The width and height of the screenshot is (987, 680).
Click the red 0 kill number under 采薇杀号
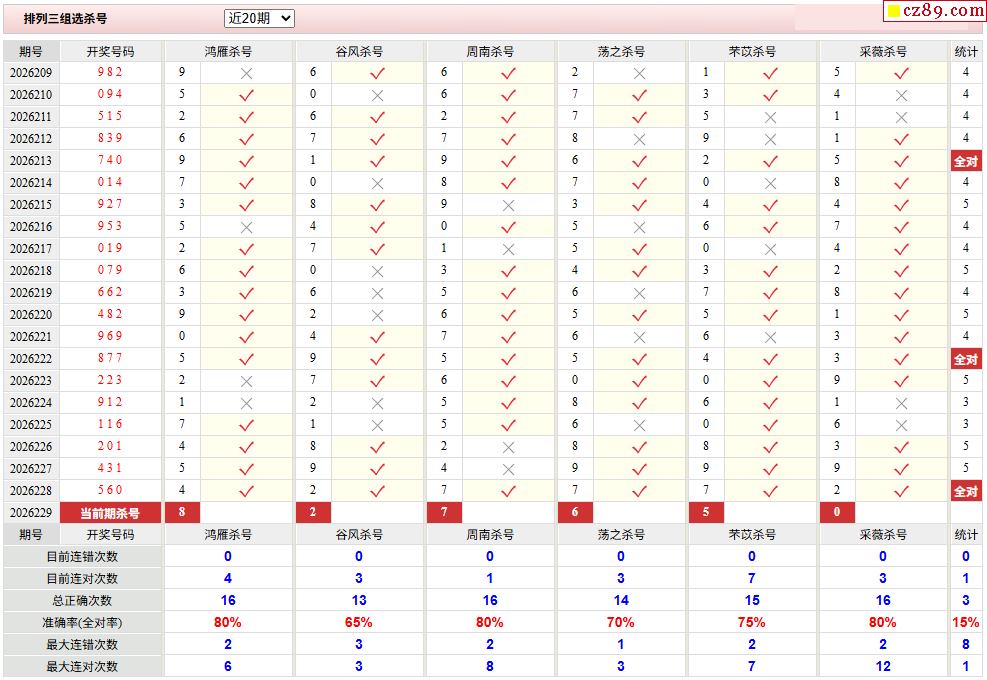coord(837,513)
